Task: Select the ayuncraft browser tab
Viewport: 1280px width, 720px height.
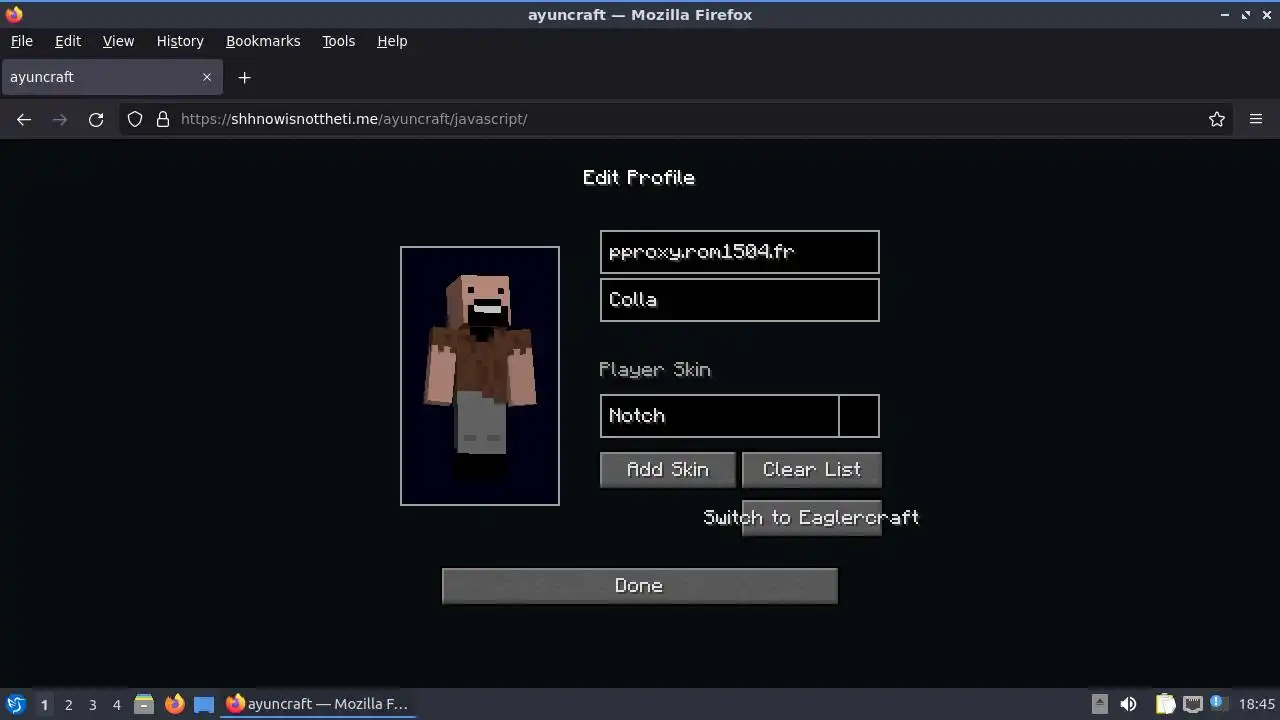Action: (110, 77)
